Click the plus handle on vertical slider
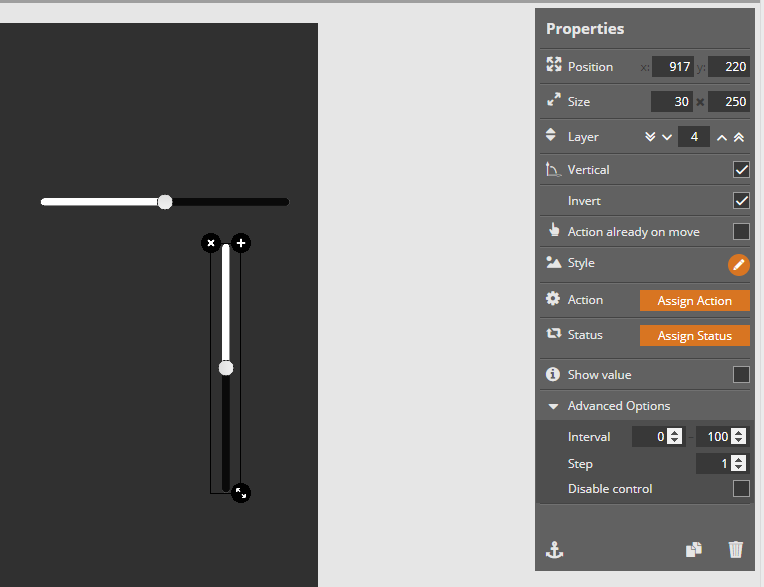This screenshot has height=587, width=764. click(x=241, y=243)
